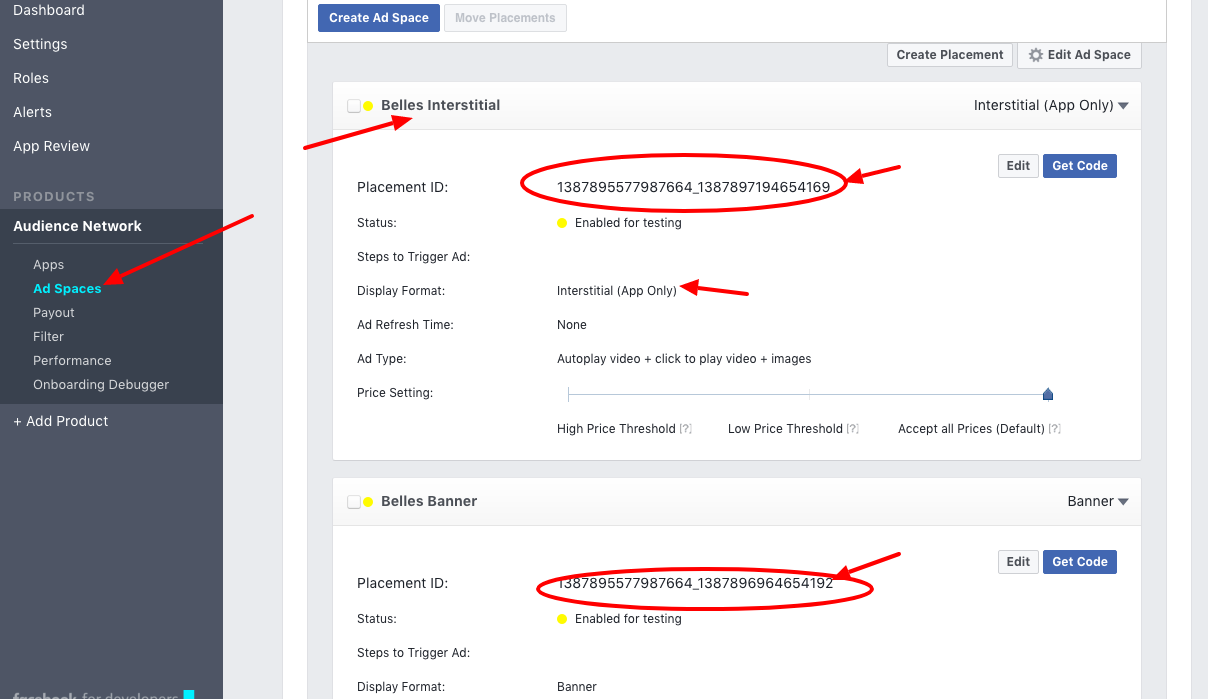Click the Belles Interstitial title
The width and height of the screenshot is (1208, 699).
click(x=440, y=105)
